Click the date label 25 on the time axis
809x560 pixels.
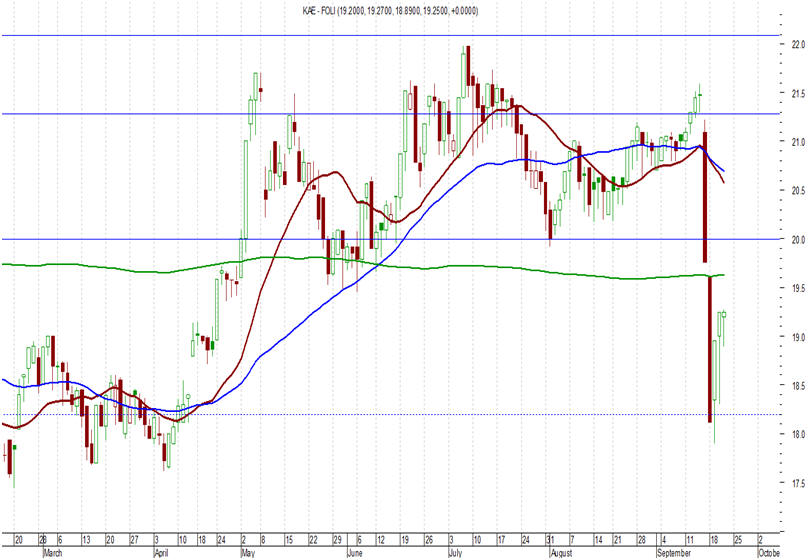pyautogui.click(x=738, y=540)
